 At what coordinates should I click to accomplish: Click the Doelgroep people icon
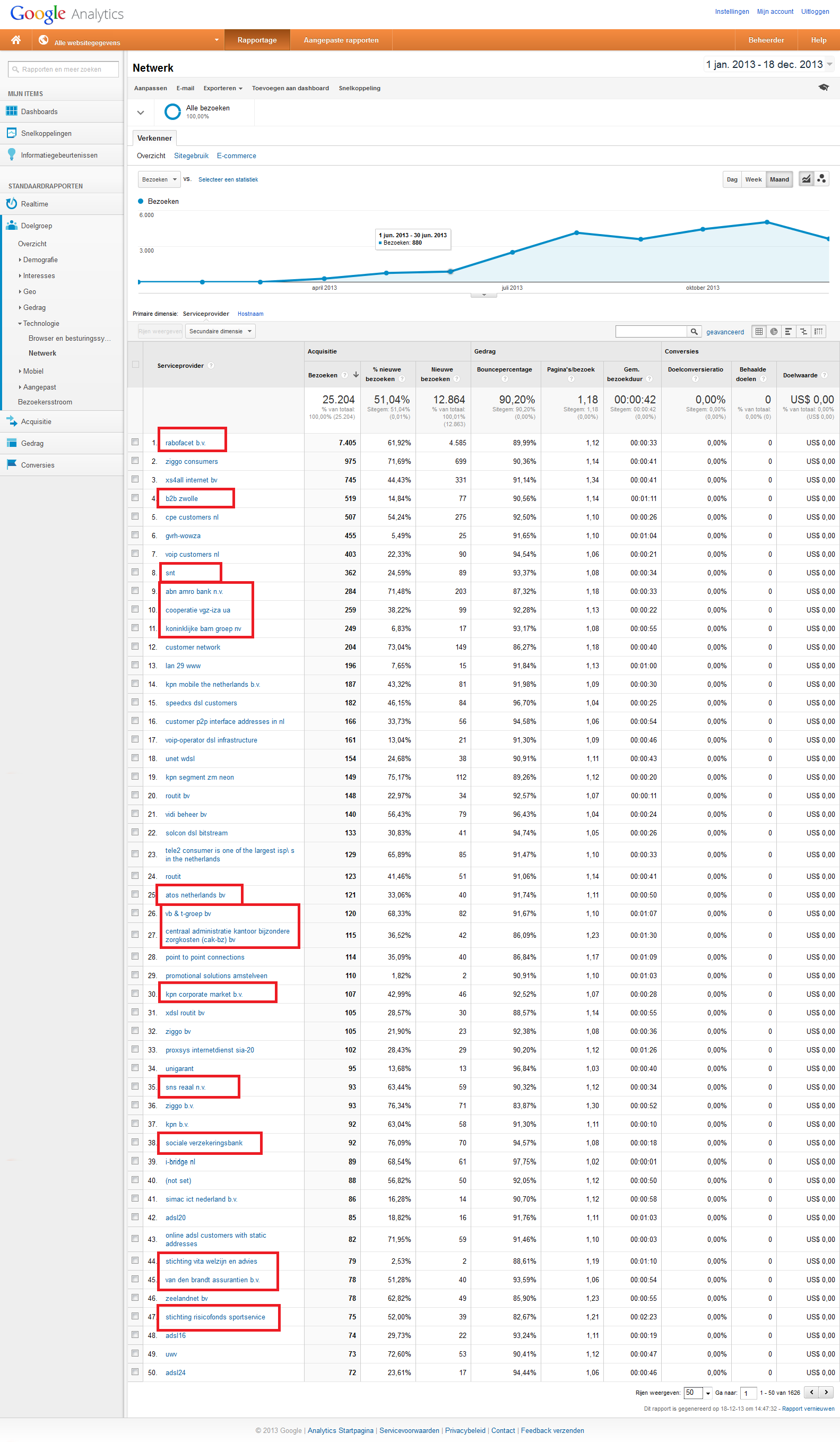(x=12, y=225)
